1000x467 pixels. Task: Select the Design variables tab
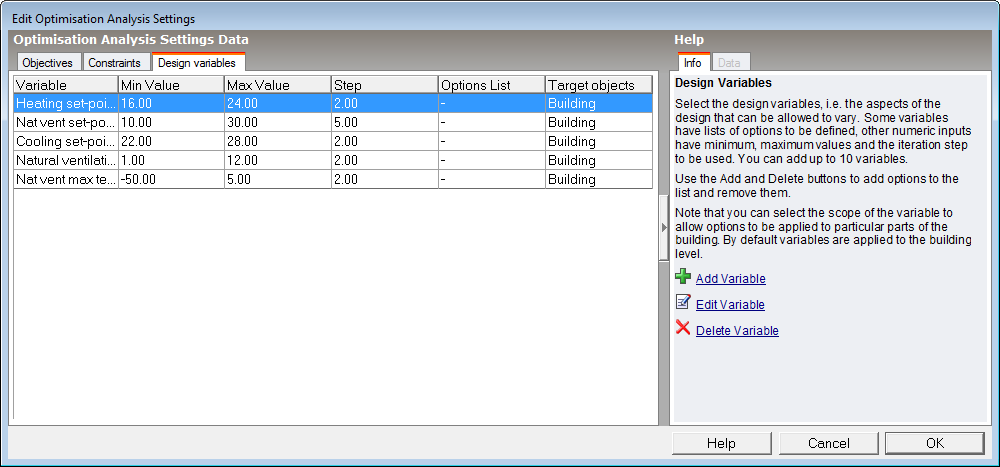click(x=196, y=63)
